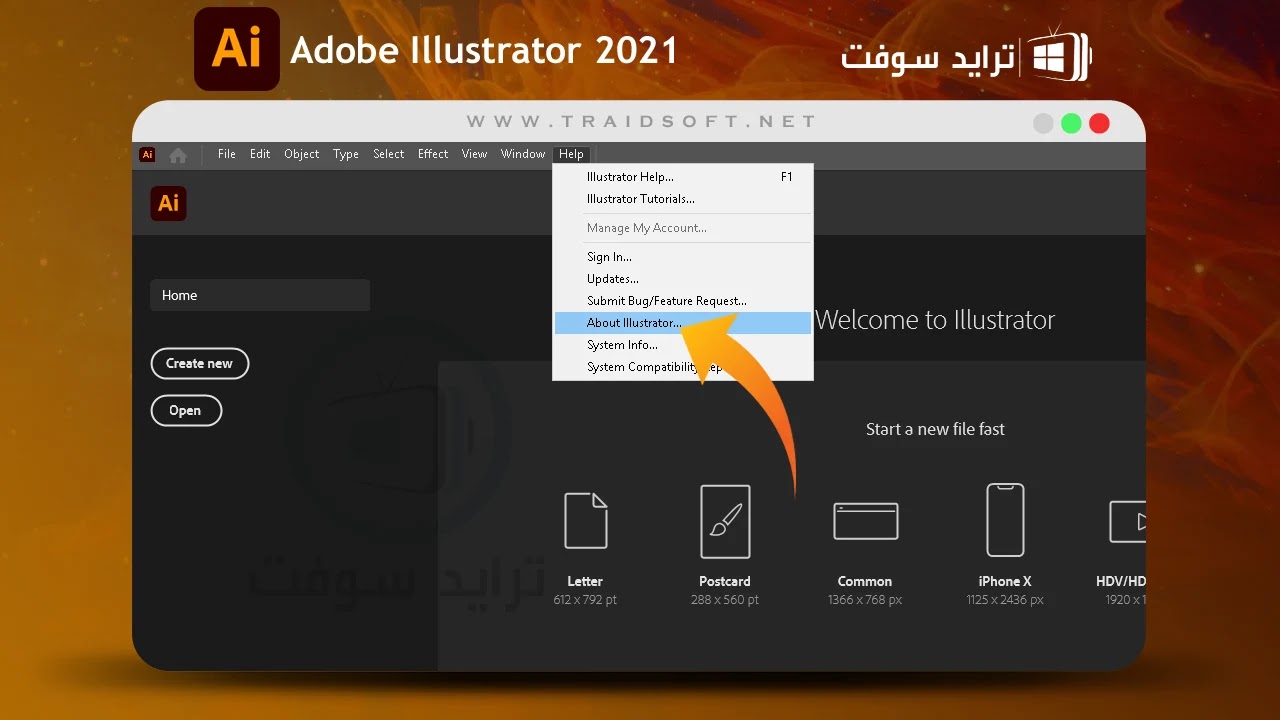This screenshot has width=1280, height=720.
Task: Open the Effect menu
Action: 433,154
